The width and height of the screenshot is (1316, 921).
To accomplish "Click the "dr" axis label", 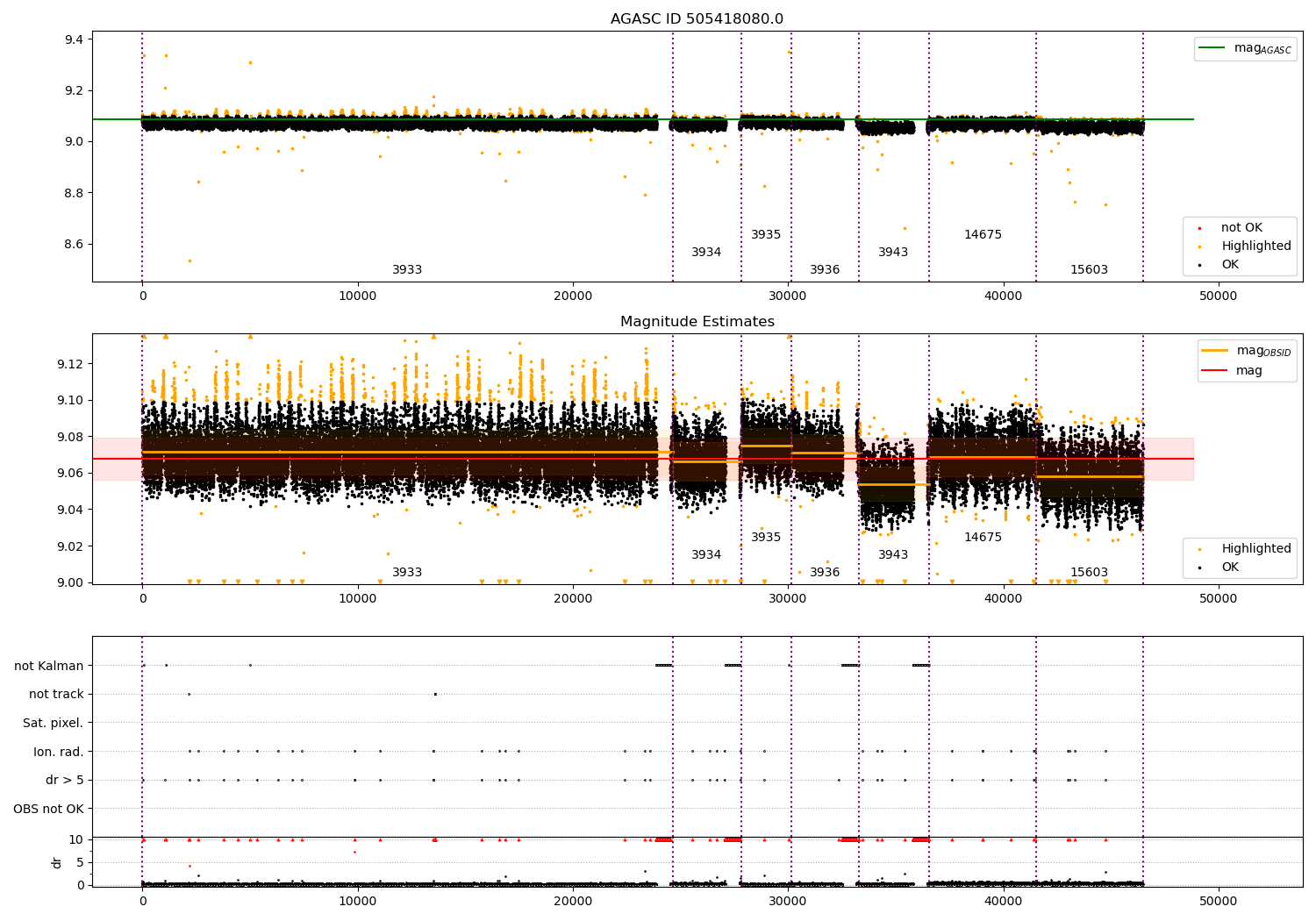I will click(x=57, y=862).
